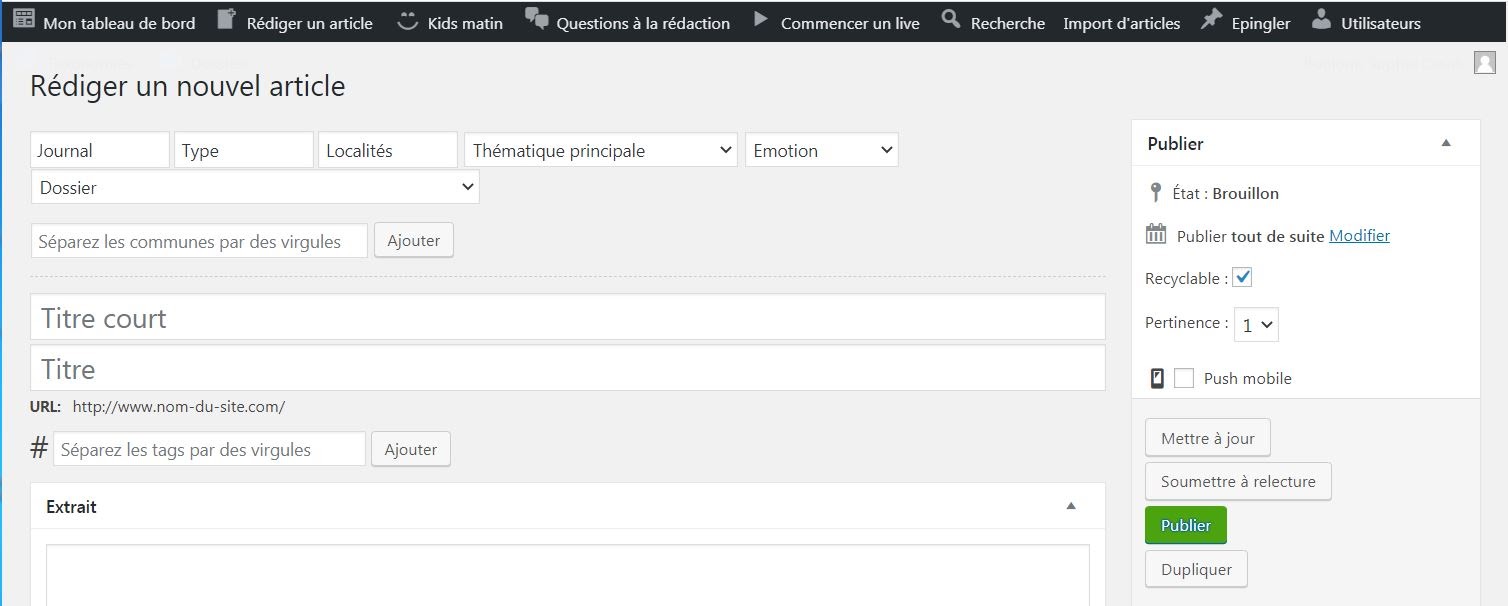
Task: Enable the Push mobile checkbox
Action: coord(1184,378)
